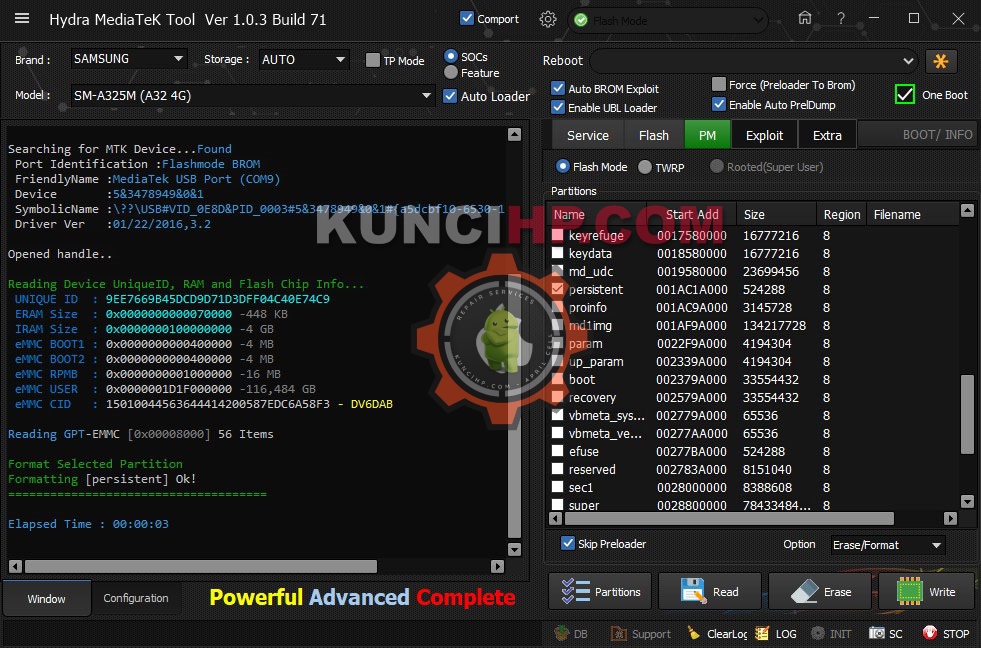The height and width of the screenshot is (648, 981).
Task: Open the help question mark icon
Action: (841, 19)
